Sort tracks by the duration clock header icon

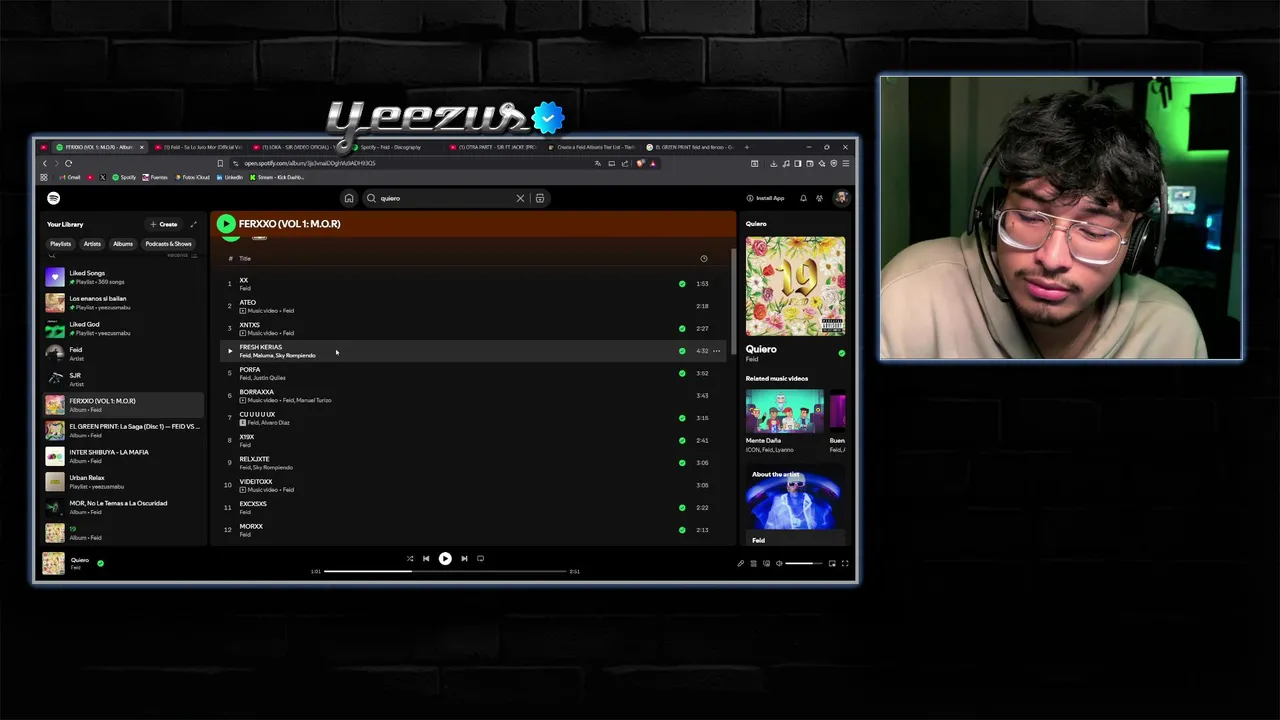point(704,259)
